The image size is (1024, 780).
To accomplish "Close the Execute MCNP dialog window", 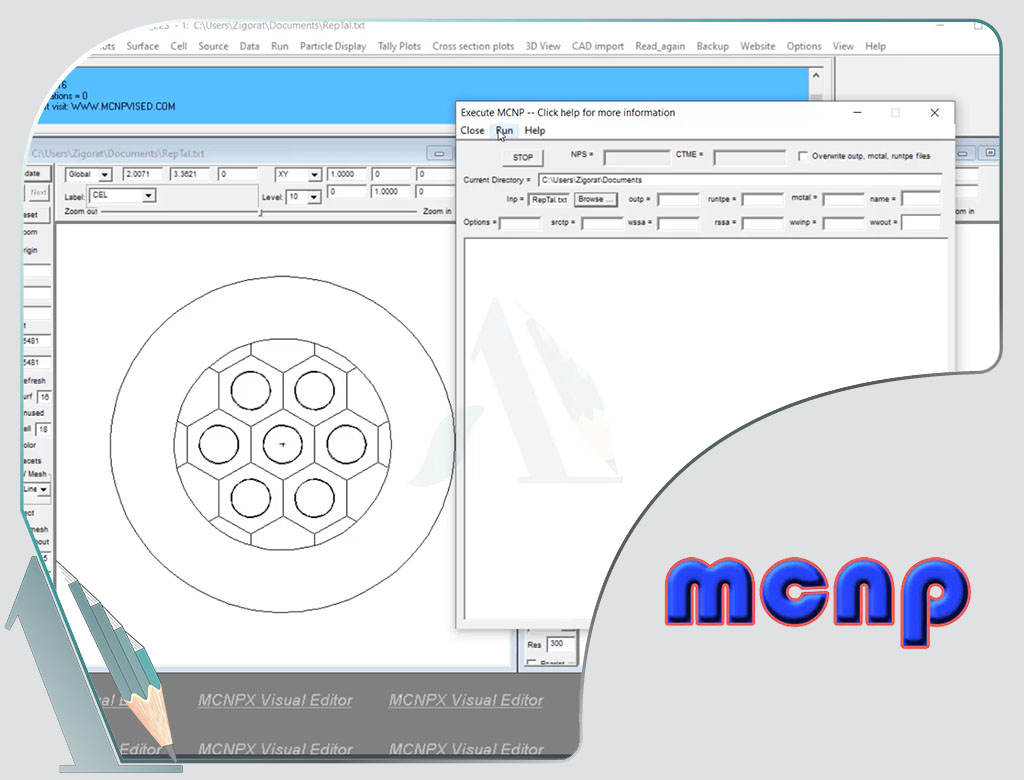I will [x=935, y=113].
